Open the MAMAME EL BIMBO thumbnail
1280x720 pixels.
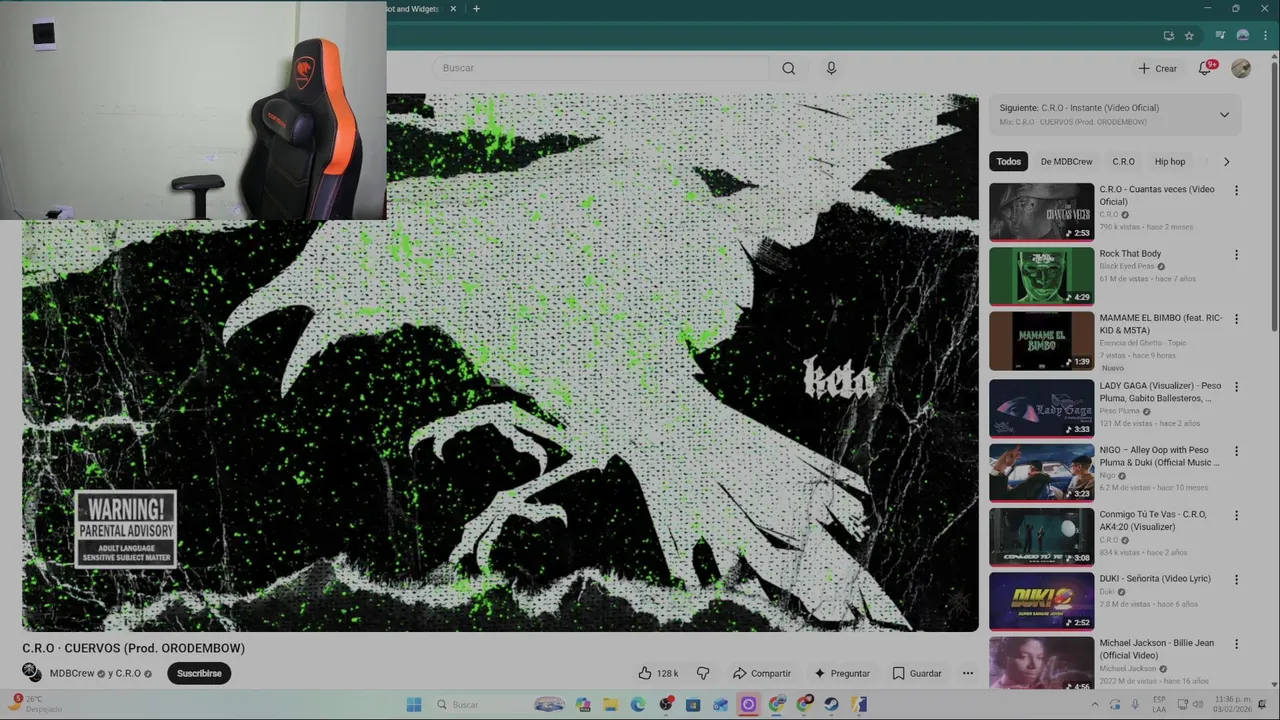1041,340
